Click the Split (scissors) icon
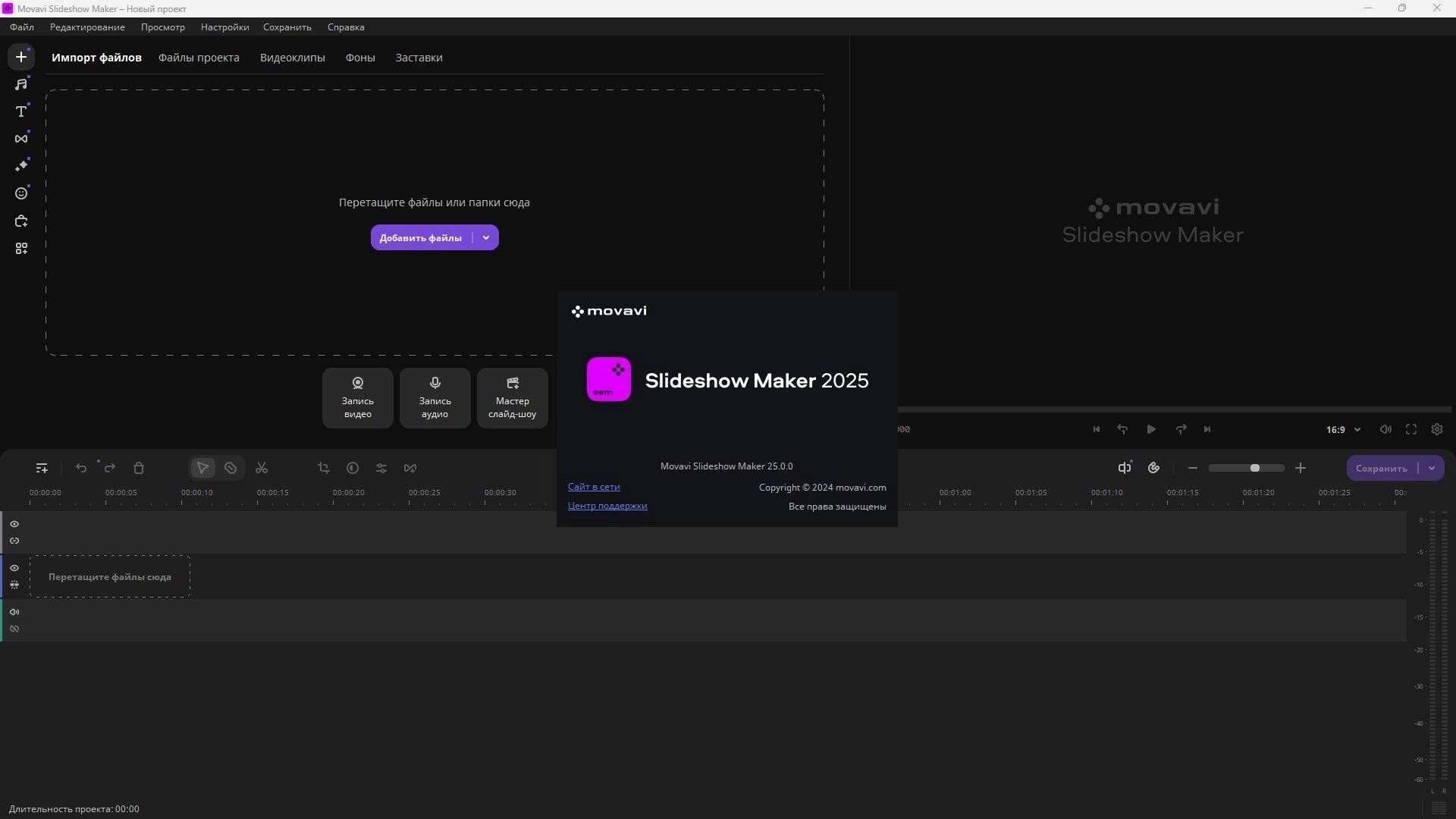 262,469
